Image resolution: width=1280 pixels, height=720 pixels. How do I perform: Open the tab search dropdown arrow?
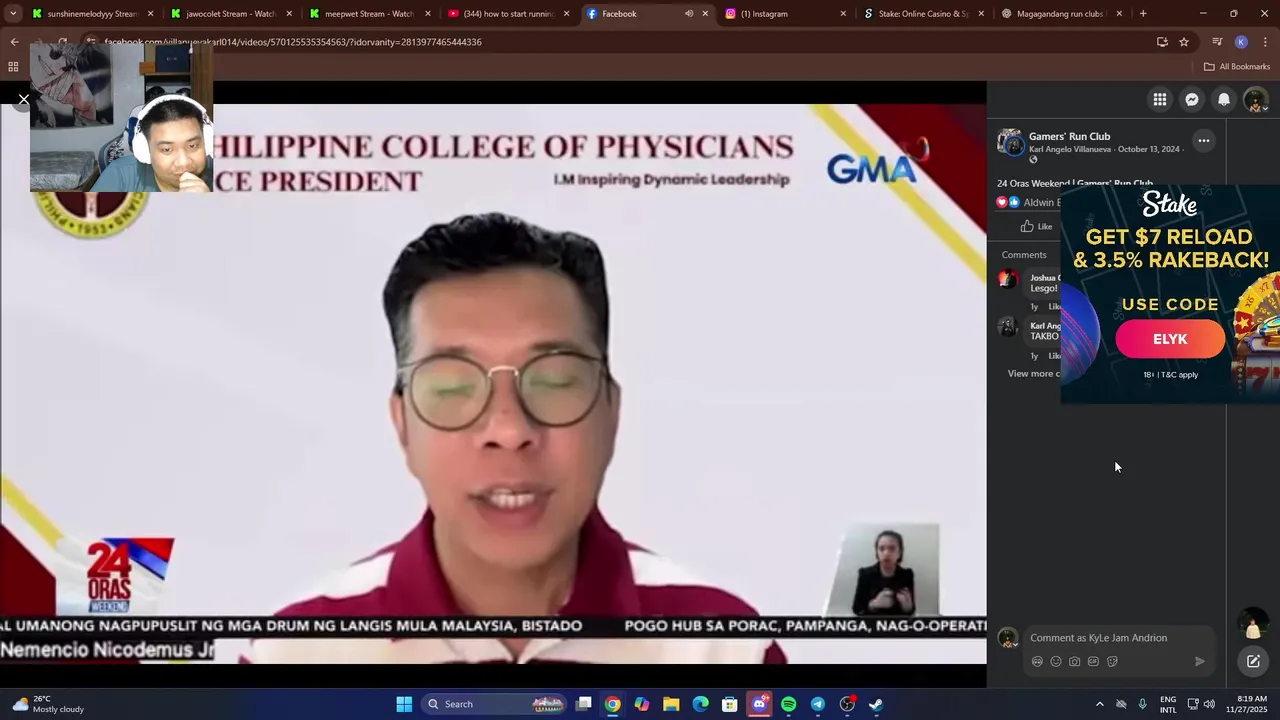(13, 14)
